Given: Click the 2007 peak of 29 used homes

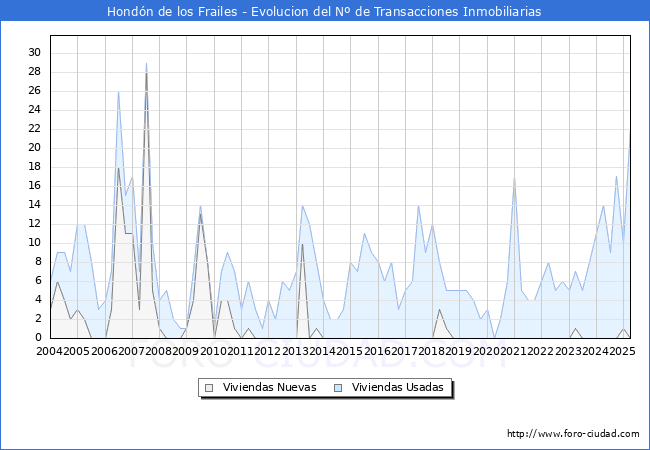Looking at the screenshot, I should [x=146, y=63].
